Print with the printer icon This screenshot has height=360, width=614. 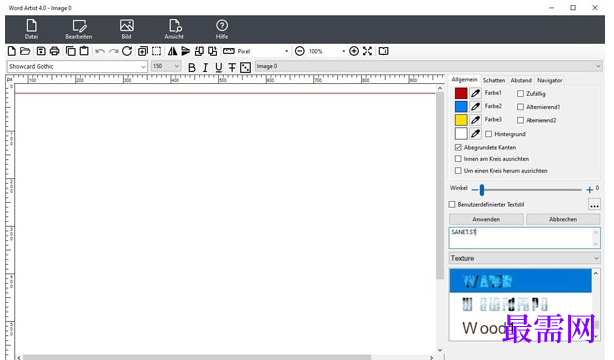(x=55, y=51)
